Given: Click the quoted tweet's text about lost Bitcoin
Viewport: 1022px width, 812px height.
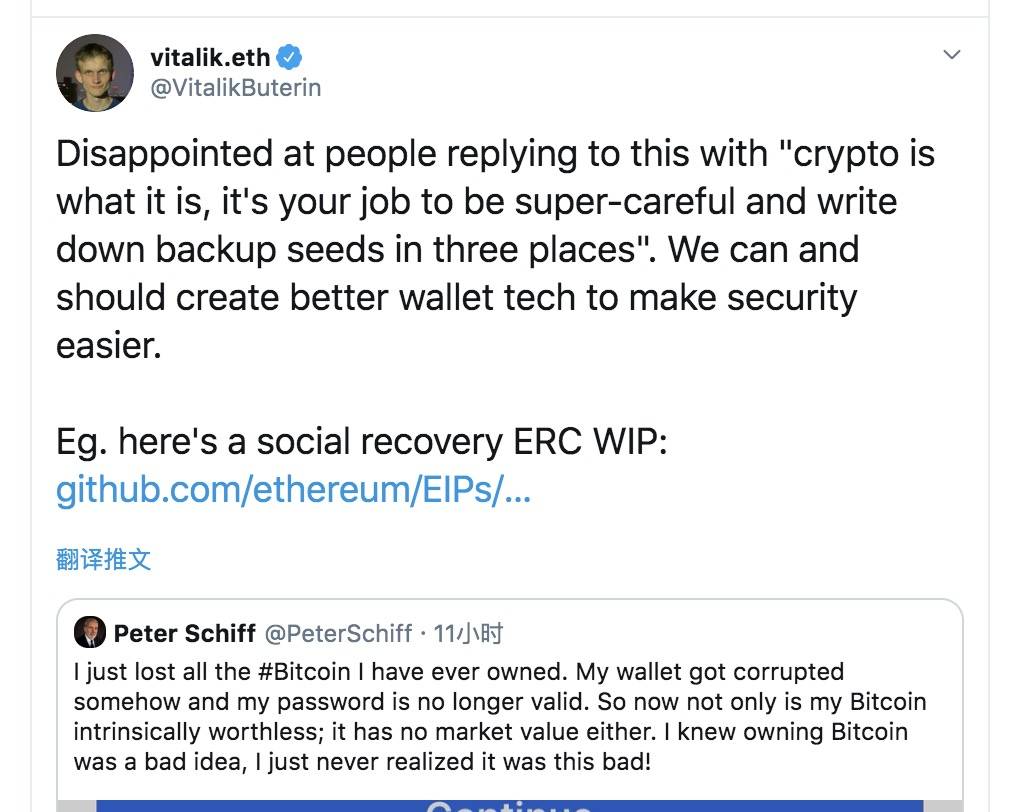Looking at the screenshot, I should pyautogui.click(x=499, y=717).
